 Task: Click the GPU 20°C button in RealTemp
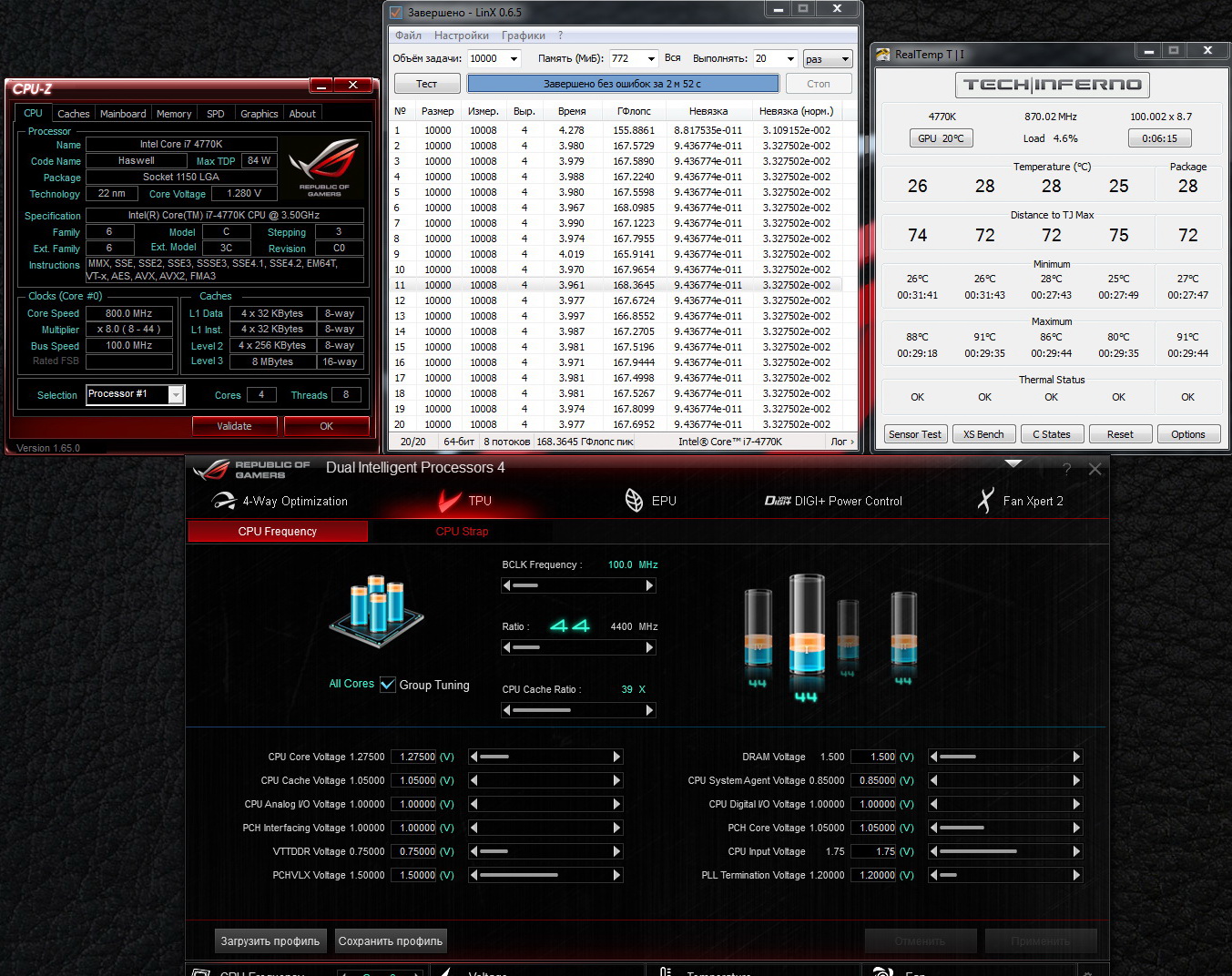point(941,138)
